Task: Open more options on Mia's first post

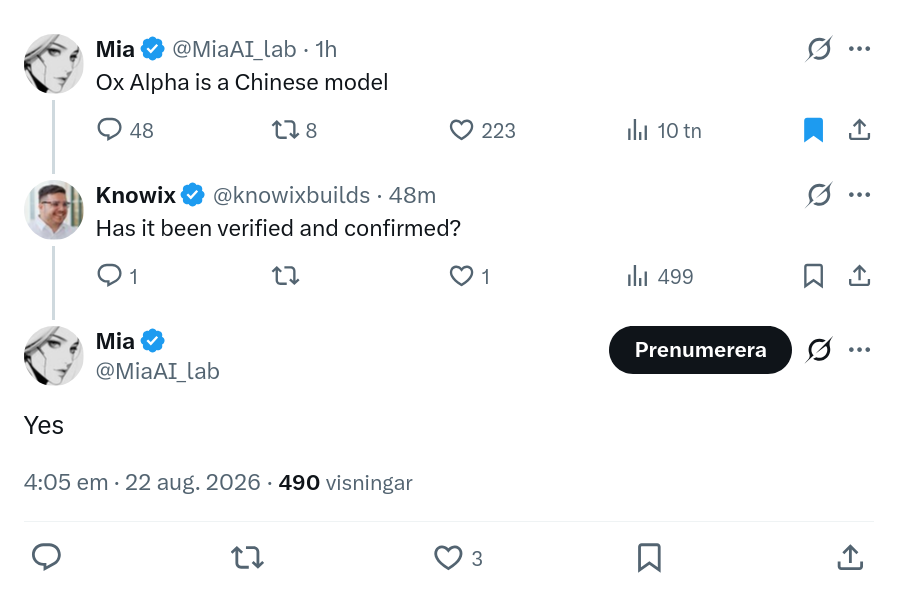Action: [x=859, y=49]
